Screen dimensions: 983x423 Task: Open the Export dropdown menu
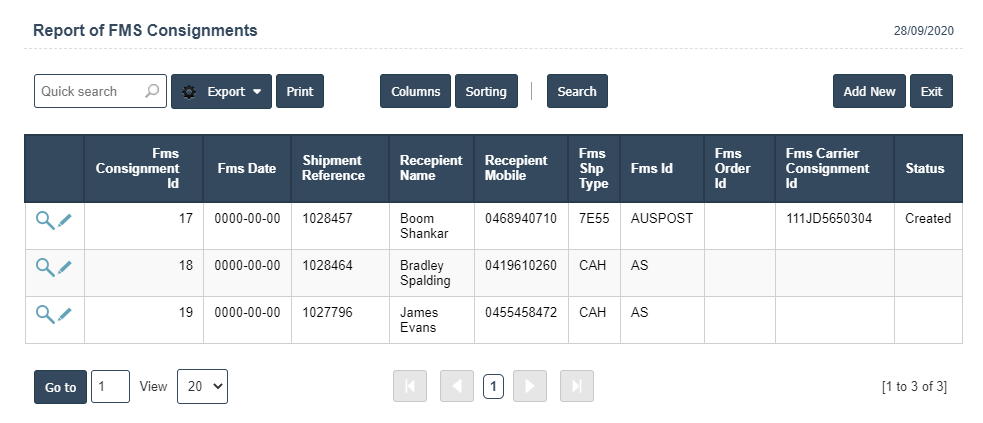pyautogui.click(x=221, y=91)
